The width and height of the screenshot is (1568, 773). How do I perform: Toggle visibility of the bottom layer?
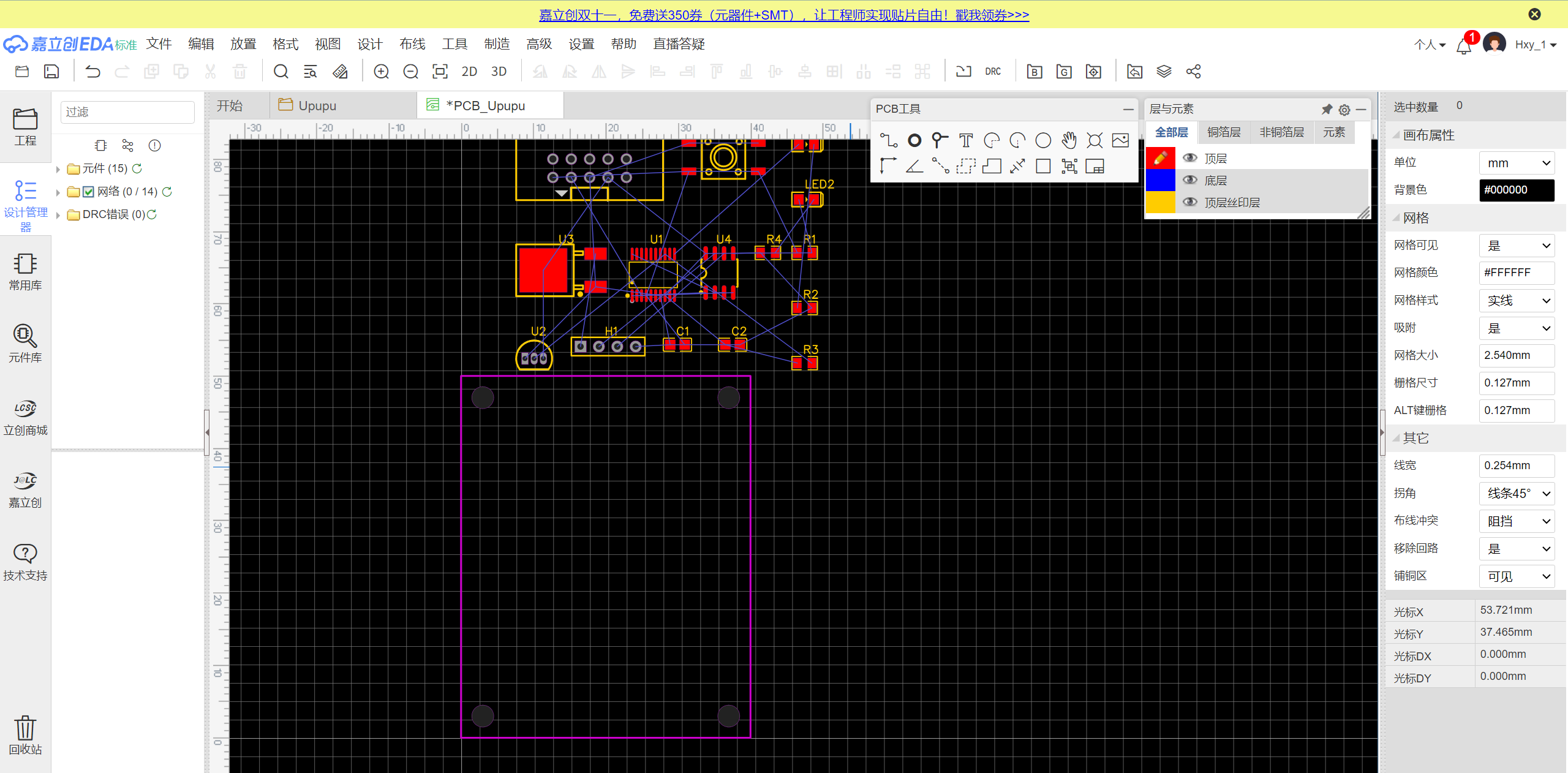click(1189, 180)
